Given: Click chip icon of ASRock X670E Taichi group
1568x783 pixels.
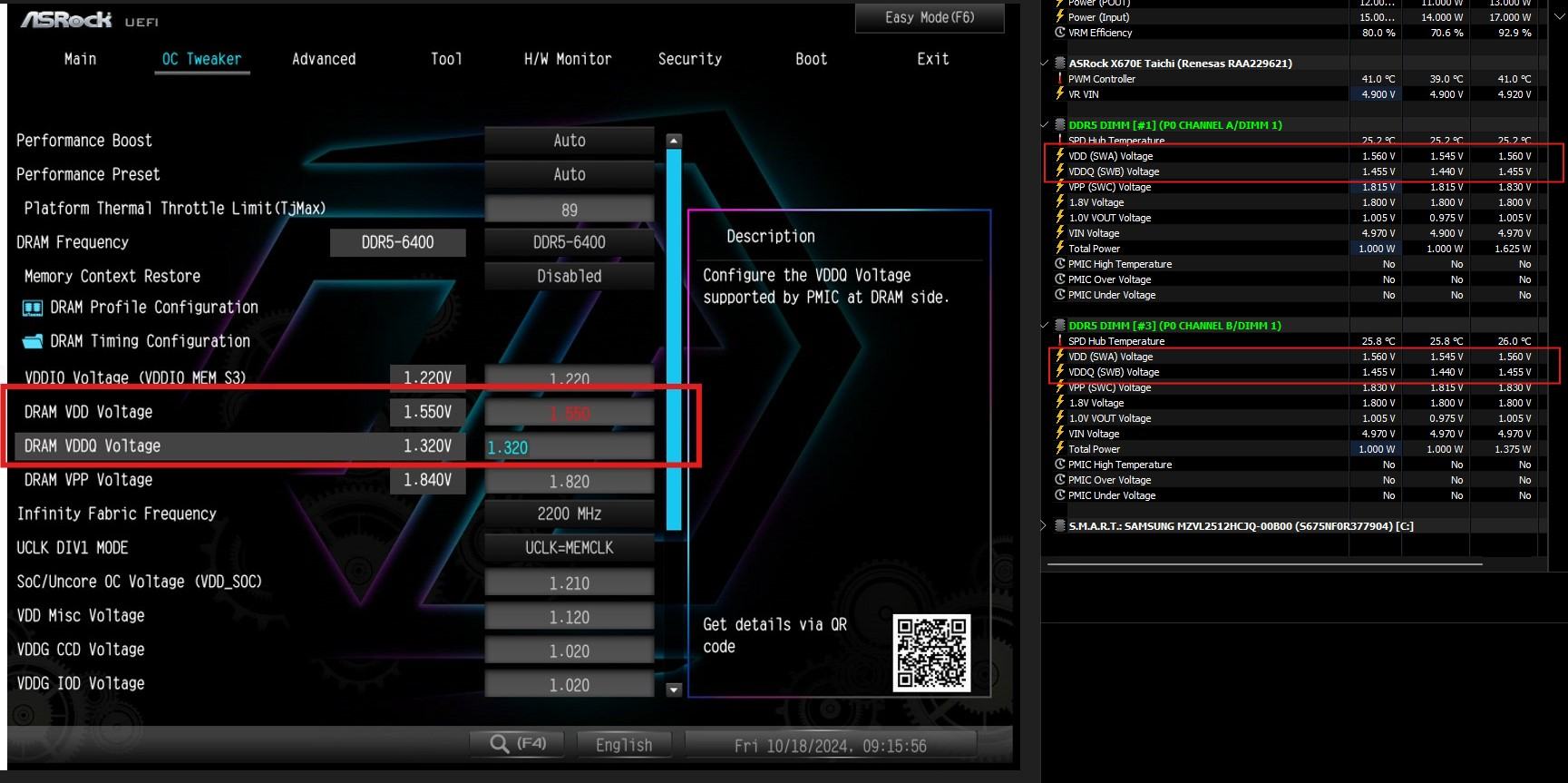Looking at the screenshot, I should coord(1059,64).
